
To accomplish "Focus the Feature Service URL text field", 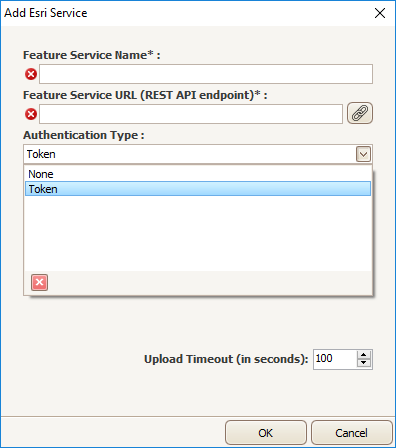I will pos(191,114).
